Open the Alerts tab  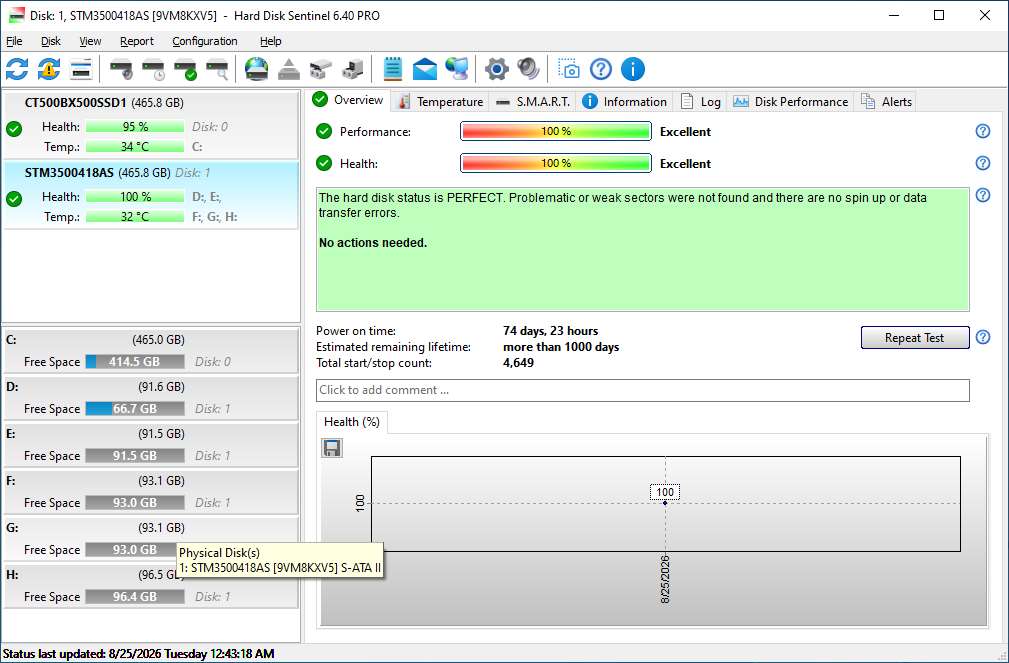click(x=886, y=102)
